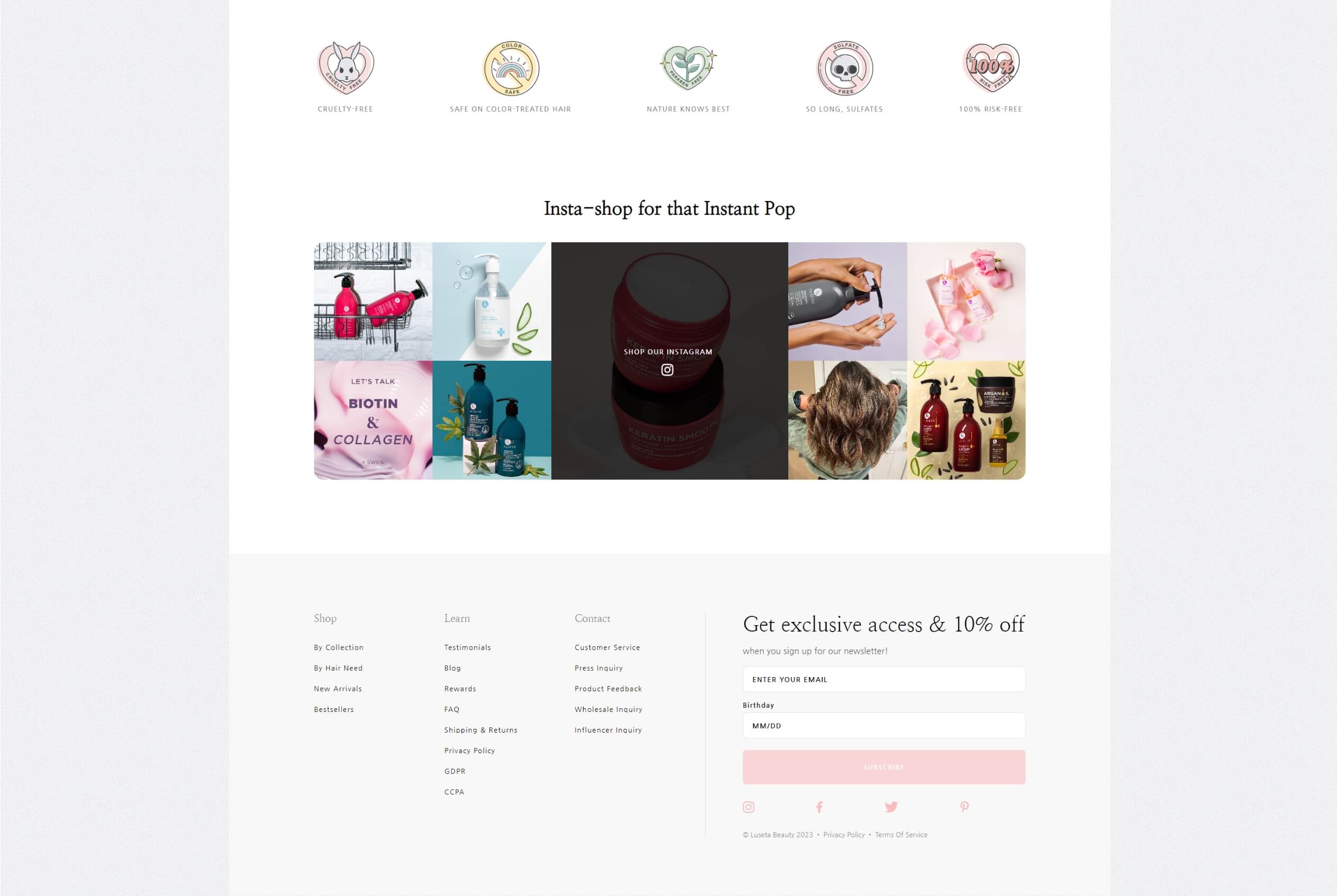Click the Facebook icon in footer
This screenshot has width=1337, height=896.
click(x=820, y=807)
